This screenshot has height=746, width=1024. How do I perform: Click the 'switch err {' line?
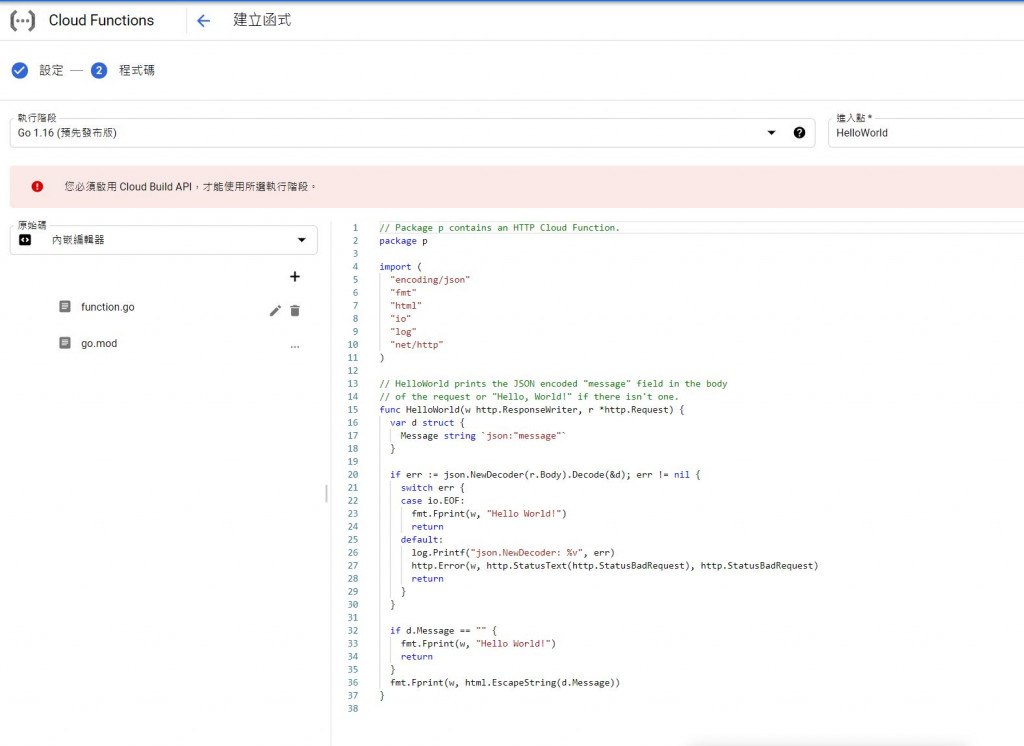click(432, 488)
